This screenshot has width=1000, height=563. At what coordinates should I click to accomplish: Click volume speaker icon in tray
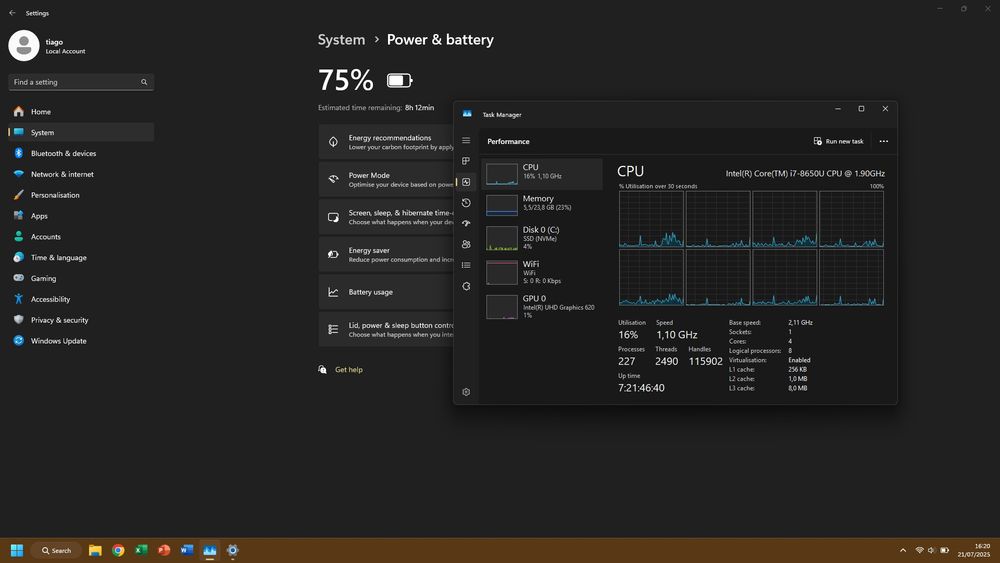coord(931,550)
